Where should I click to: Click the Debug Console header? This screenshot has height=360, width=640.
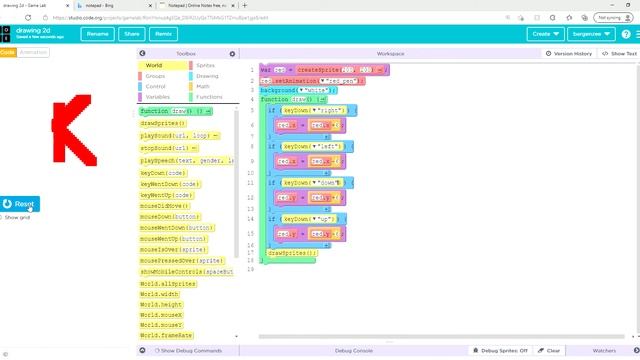(353, 351)
